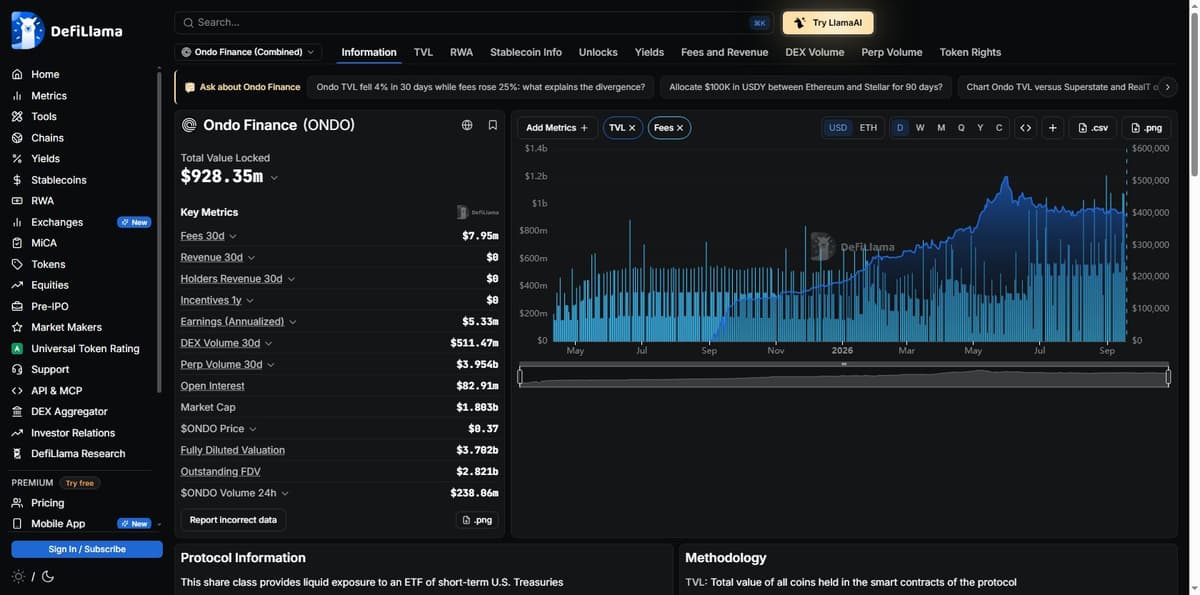Screen dimensions: 1200x595
Task: Set chart denomination to ETH
Action: click(868, 128)
